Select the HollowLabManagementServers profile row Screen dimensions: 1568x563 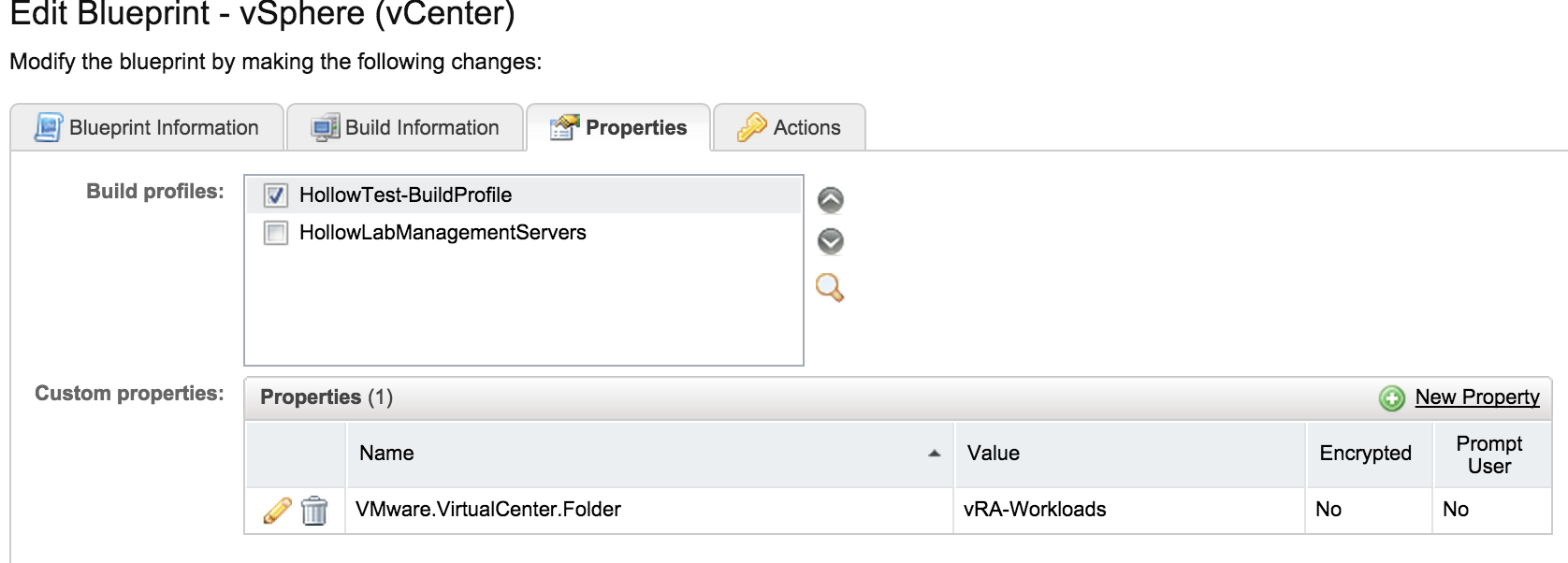pos(443,233)
